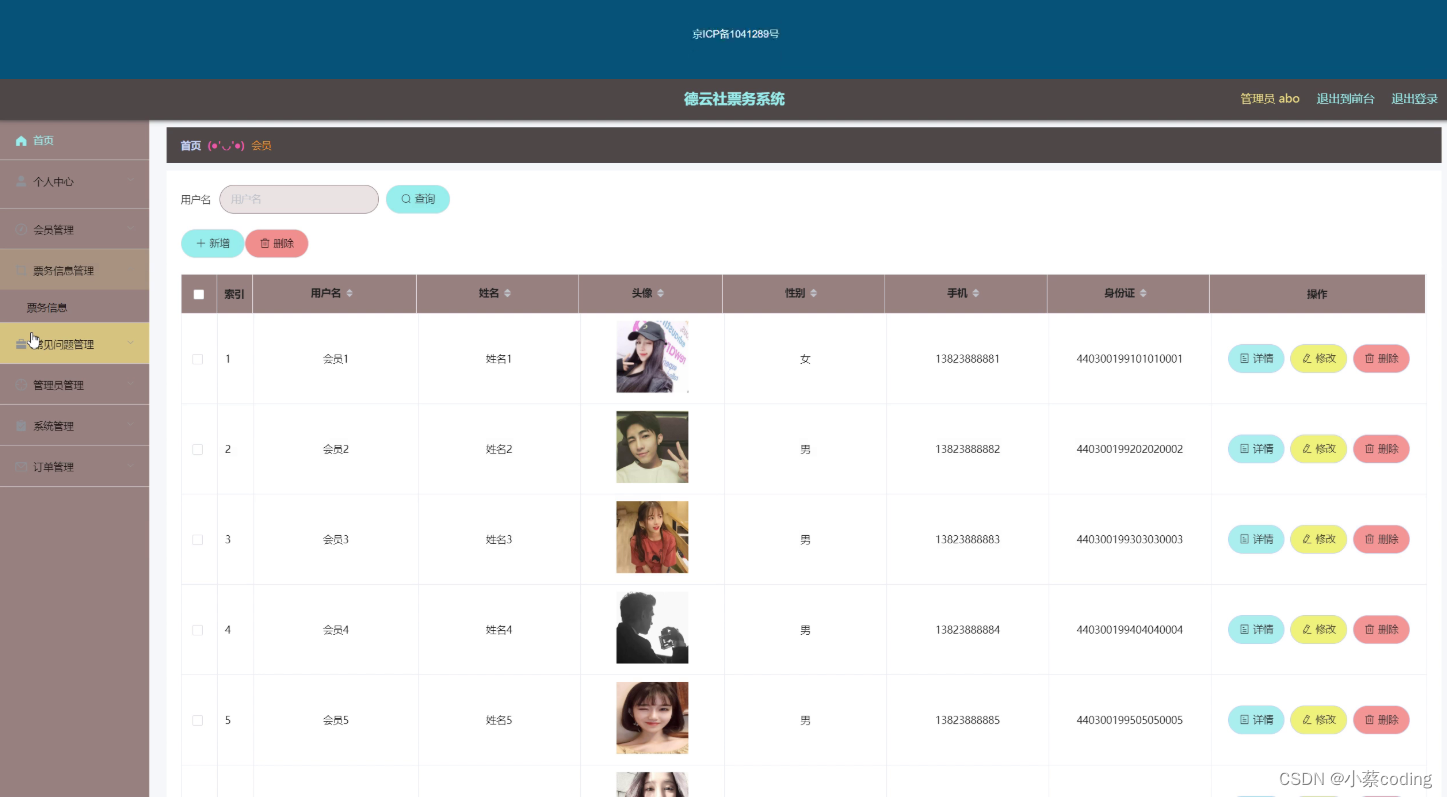Go to 首页 via the breadcrumb
The image size is (1447, 798).
tap(190, 146)
